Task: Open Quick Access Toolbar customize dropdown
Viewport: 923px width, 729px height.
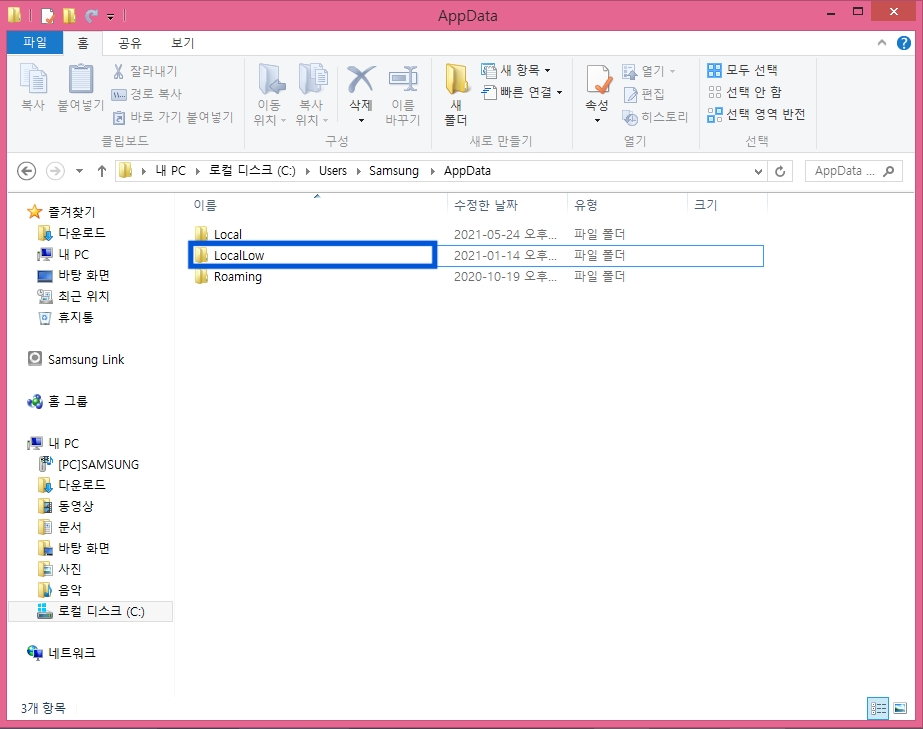Action: [110, 16]
